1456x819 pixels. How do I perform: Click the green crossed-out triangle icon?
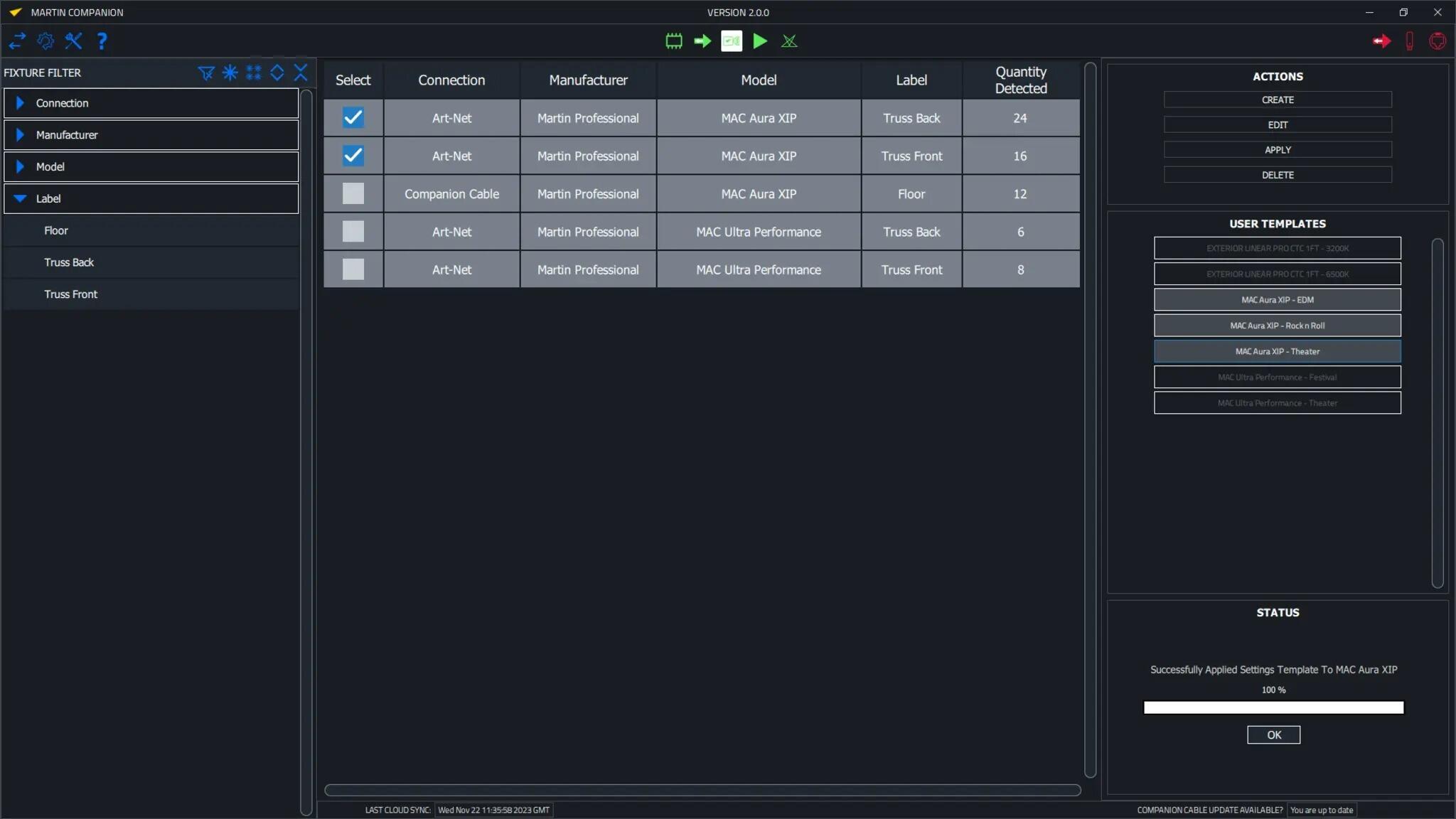coord(789,41)
